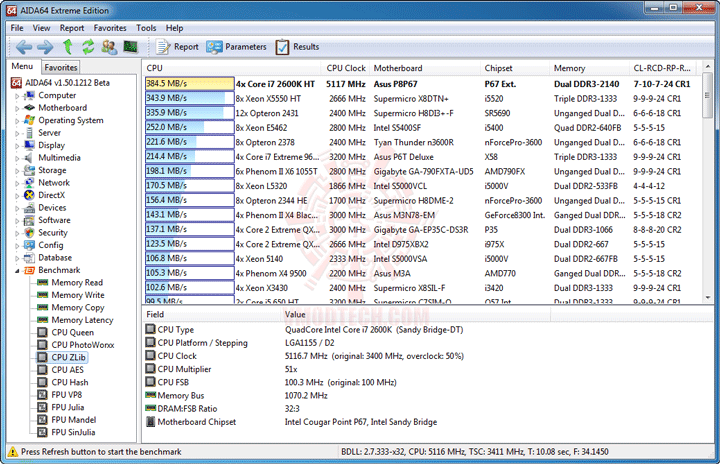Screen dimensions: 720x464
Task: Open the CPU PhotoWorxx benchmark
Action: click(x=83, y=345)
